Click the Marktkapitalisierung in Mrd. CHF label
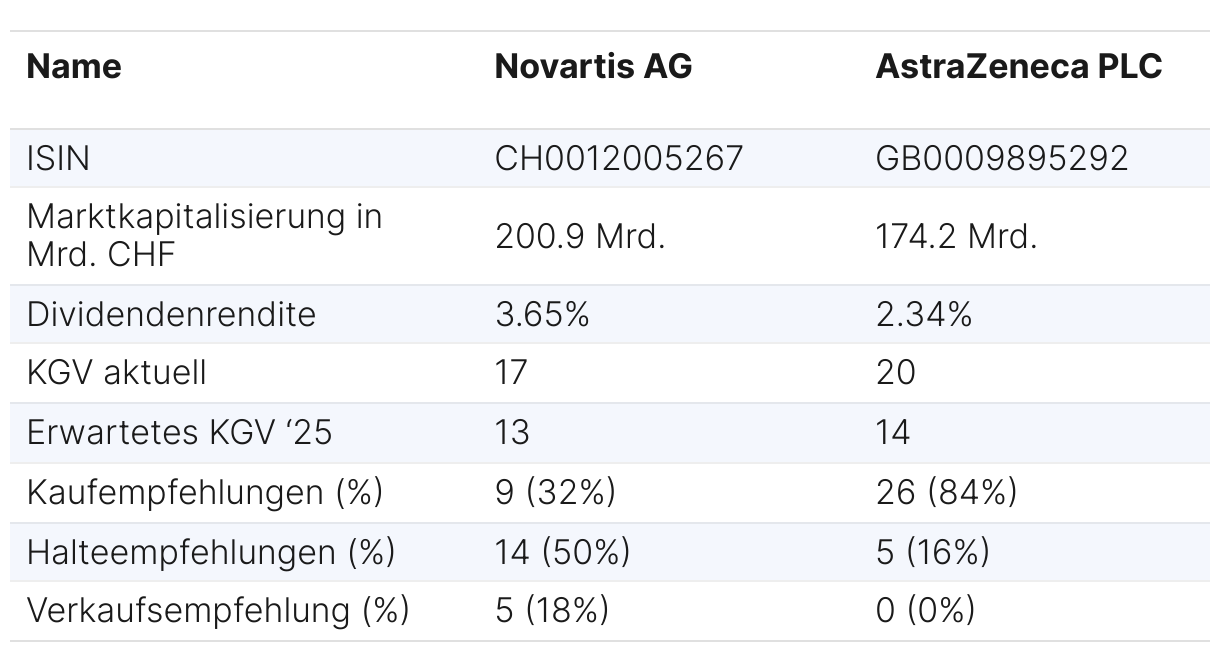Viewport: 1220px width, 652px height. tap(204, 235)
